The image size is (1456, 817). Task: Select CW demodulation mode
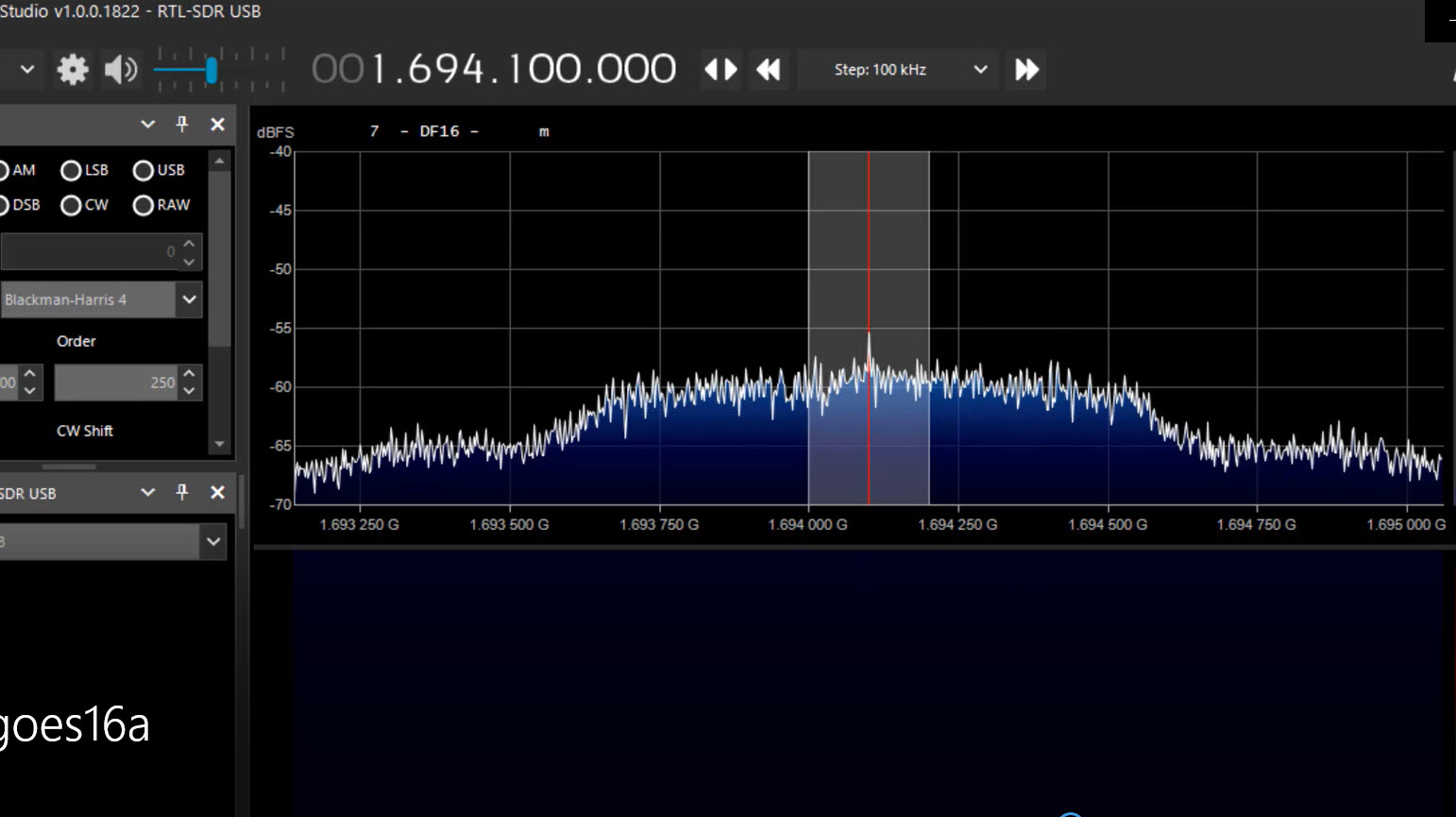[71, 205]
